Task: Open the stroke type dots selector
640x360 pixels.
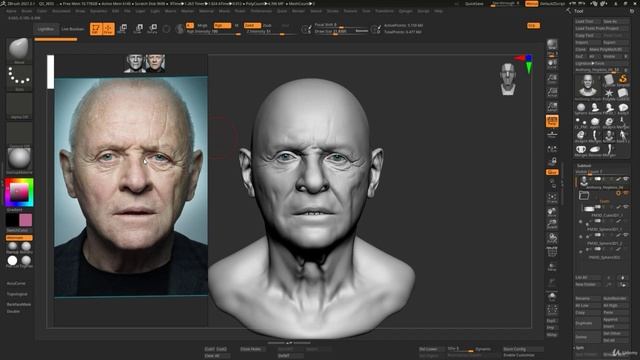Action: (19, 78)
